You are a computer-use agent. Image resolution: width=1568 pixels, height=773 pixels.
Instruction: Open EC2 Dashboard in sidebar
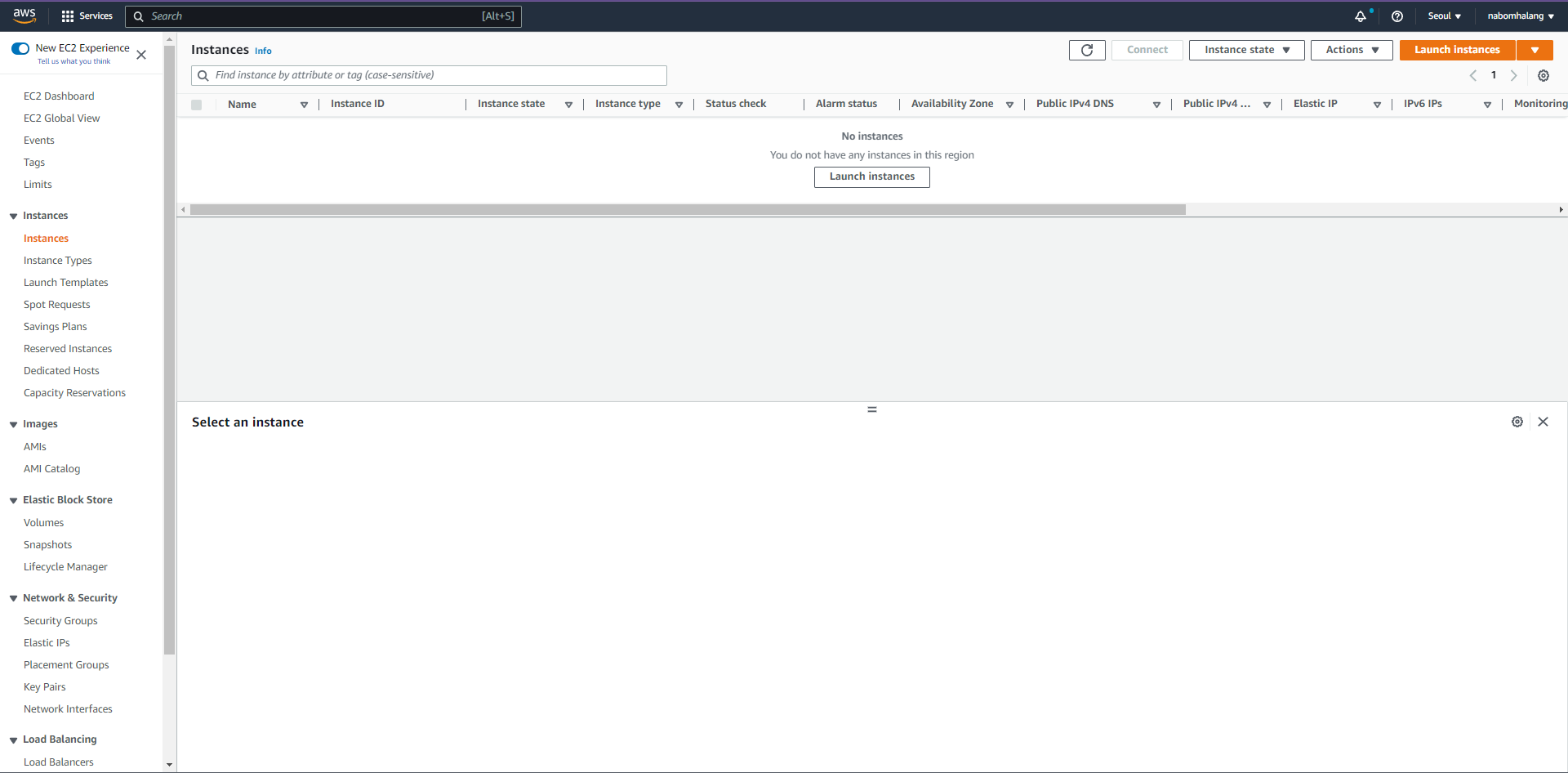click(59, 96)
